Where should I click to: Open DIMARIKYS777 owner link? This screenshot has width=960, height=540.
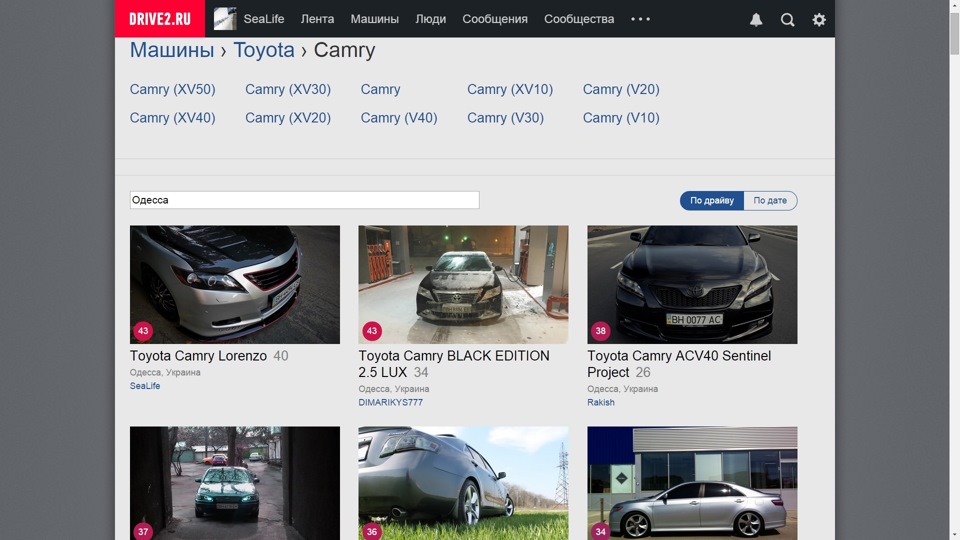(391, 402)
